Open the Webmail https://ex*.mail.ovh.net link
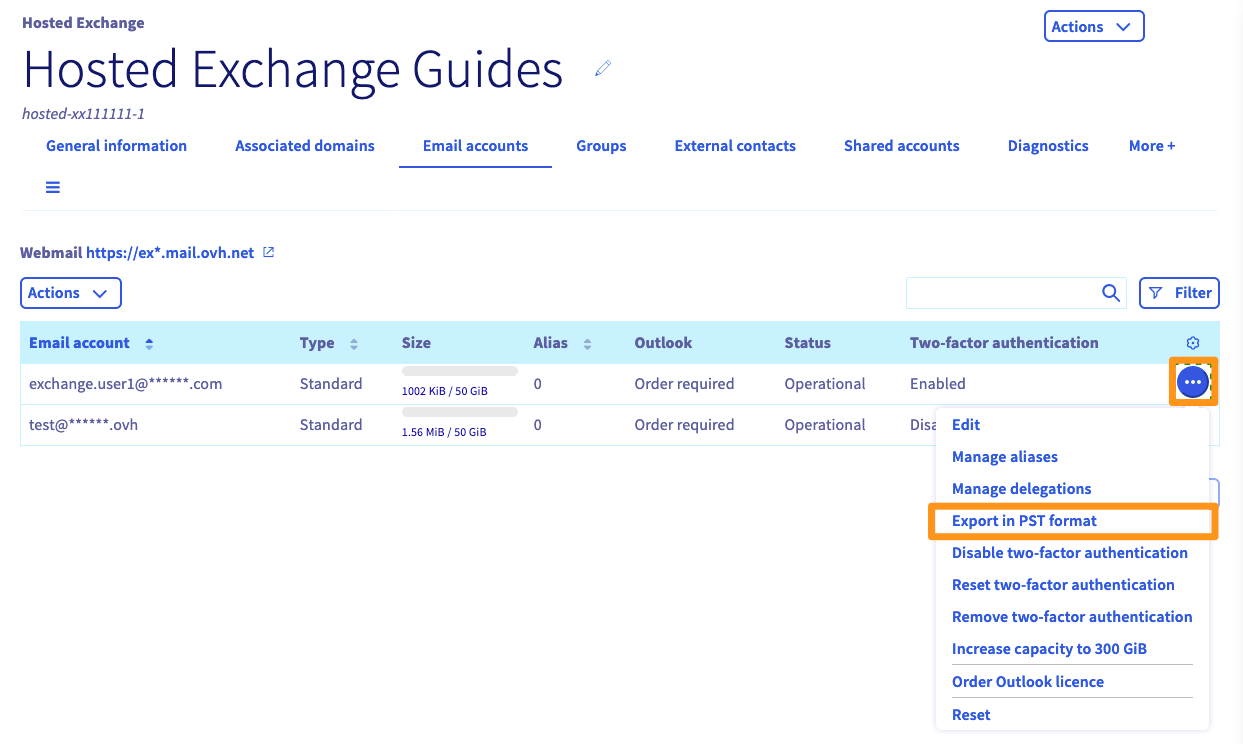This screenshot has height=744, width=1243. [x=169, y=253]
